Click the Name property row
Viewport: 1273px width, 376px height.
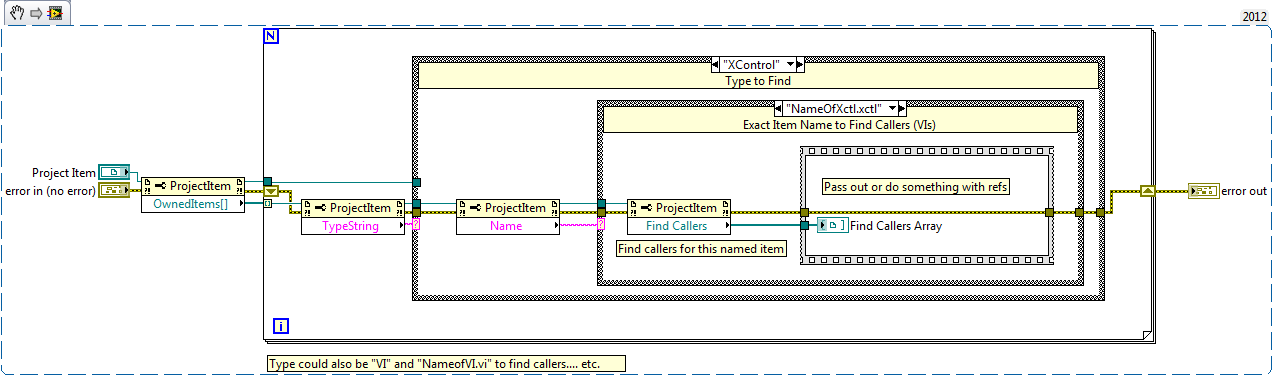508,226
